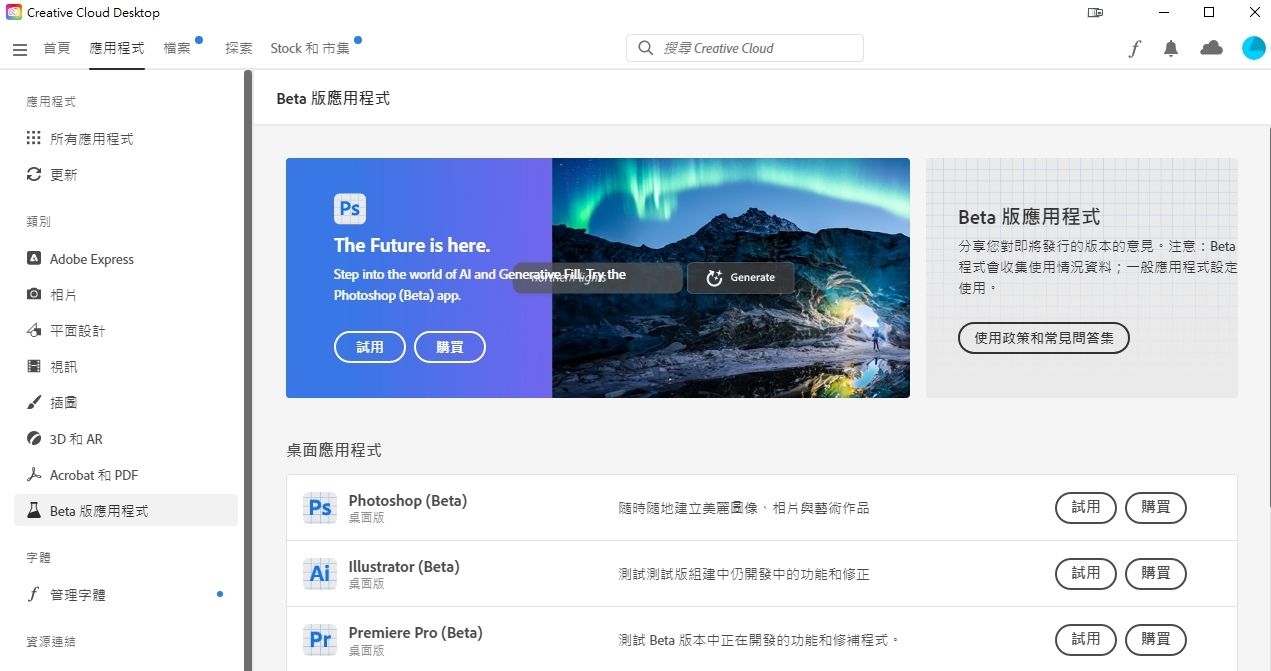
Task: Select 平面設計 category label
Action: tap(77, 331)
